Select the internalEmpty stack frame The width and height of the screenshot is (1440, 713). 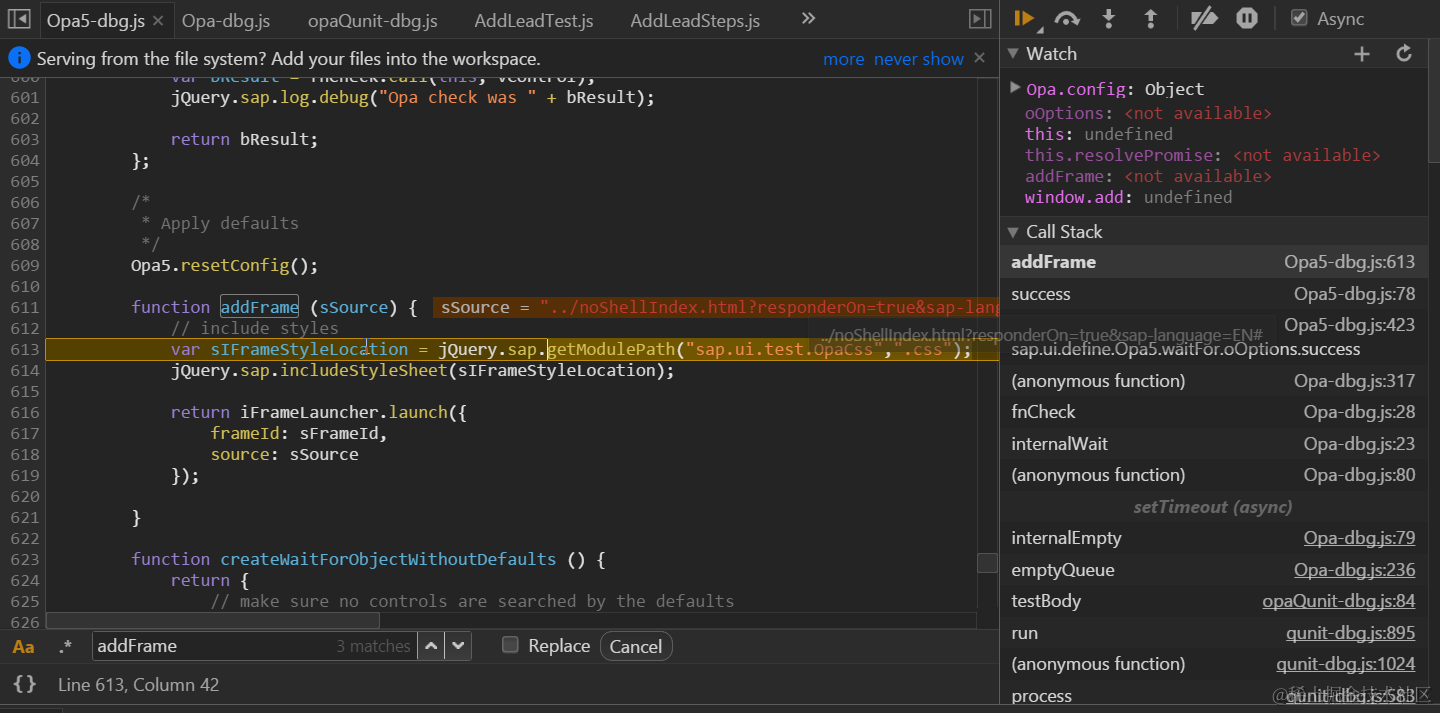point(1213,538)
